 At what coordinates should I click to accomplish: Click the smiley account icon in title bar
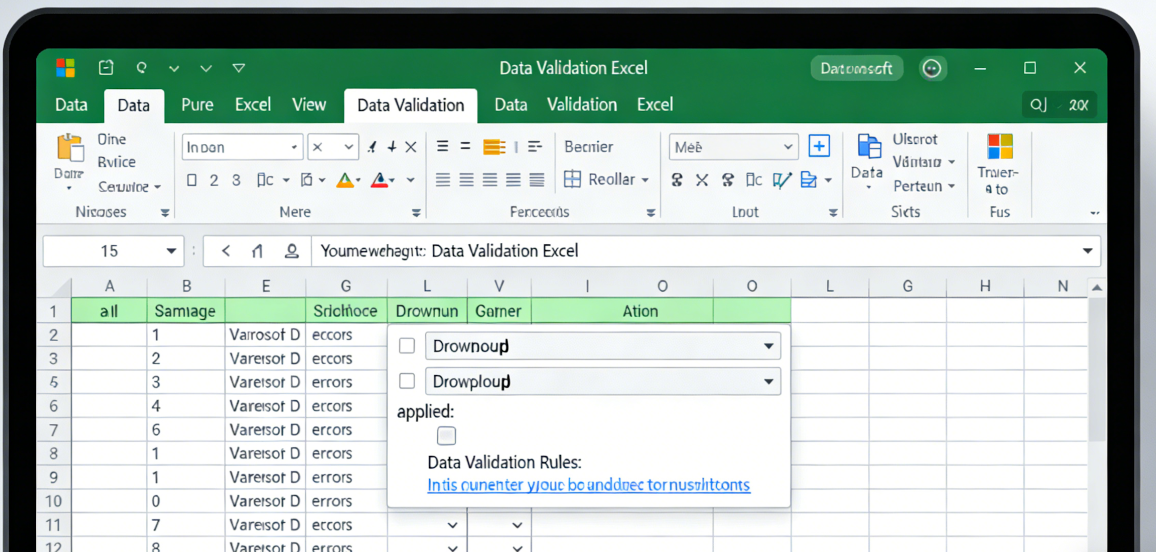coord(933,69)
